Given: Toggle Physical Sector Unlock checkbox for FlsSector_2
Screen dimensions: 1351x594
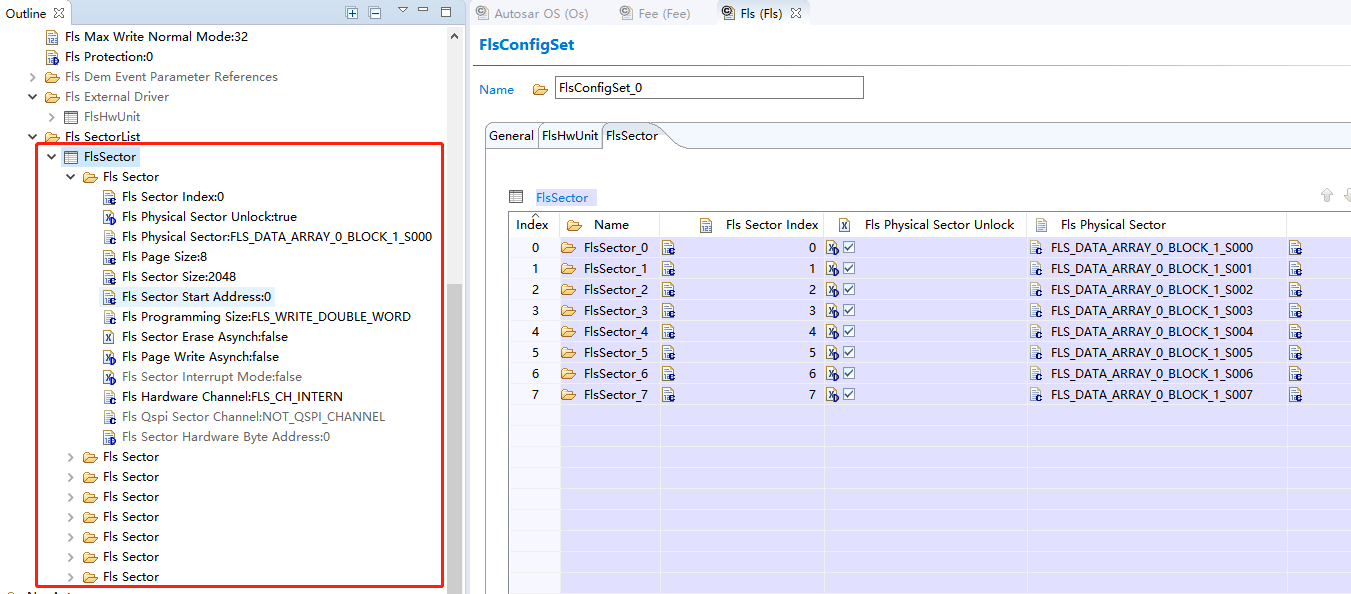Looking at the screenshot, I should click(x=849, y=289).
